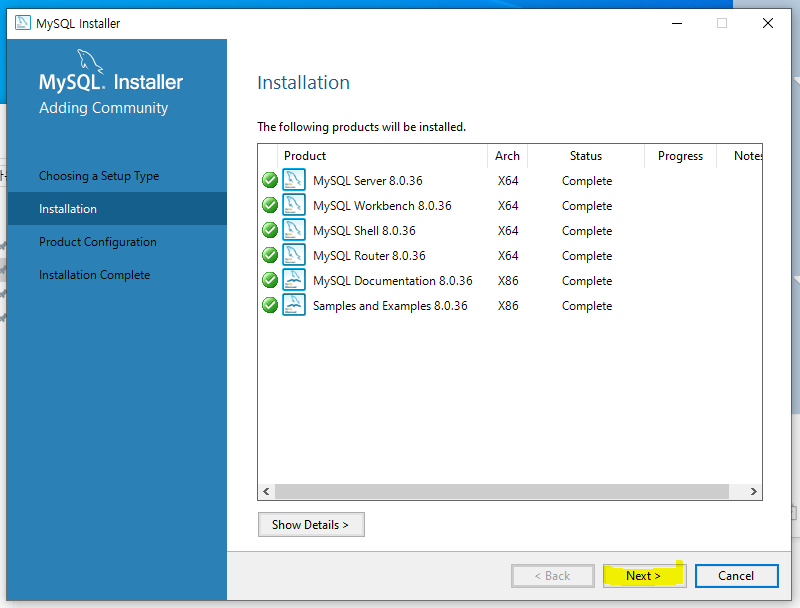Viewport: 800px width, 608px height.
Task: Click the MySQL Shell 8.0.36 product icon
Action: pyautogui.click(x=294, y=230)
